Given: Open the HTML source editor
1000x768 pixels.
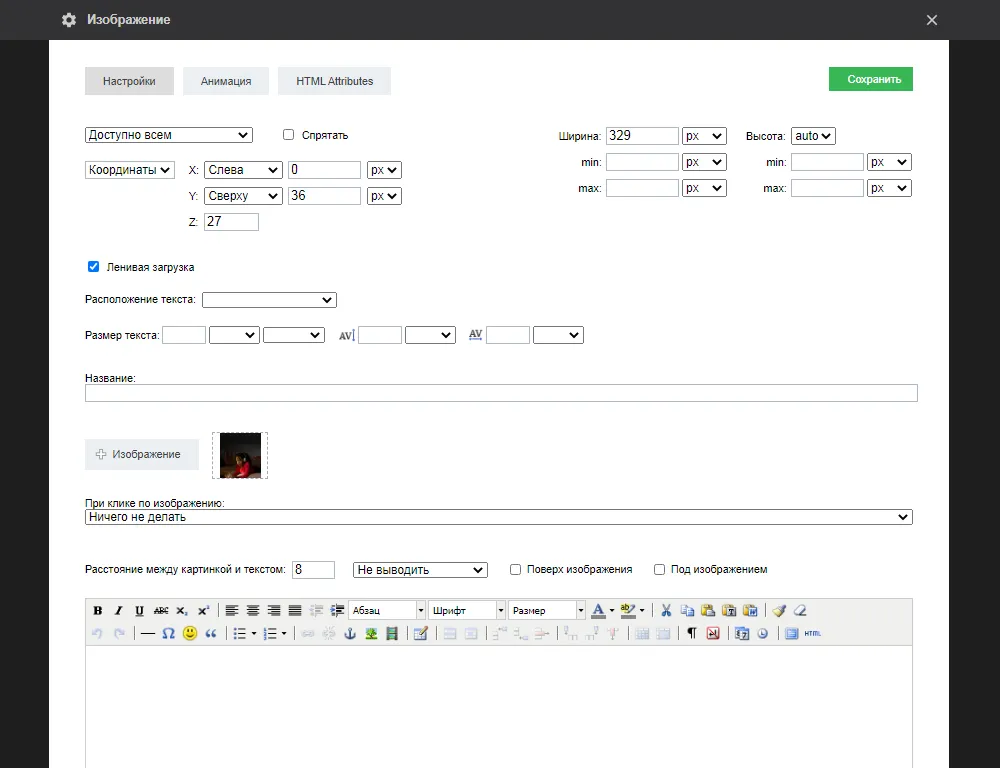Looking at the screenshot, I should 812,633.
